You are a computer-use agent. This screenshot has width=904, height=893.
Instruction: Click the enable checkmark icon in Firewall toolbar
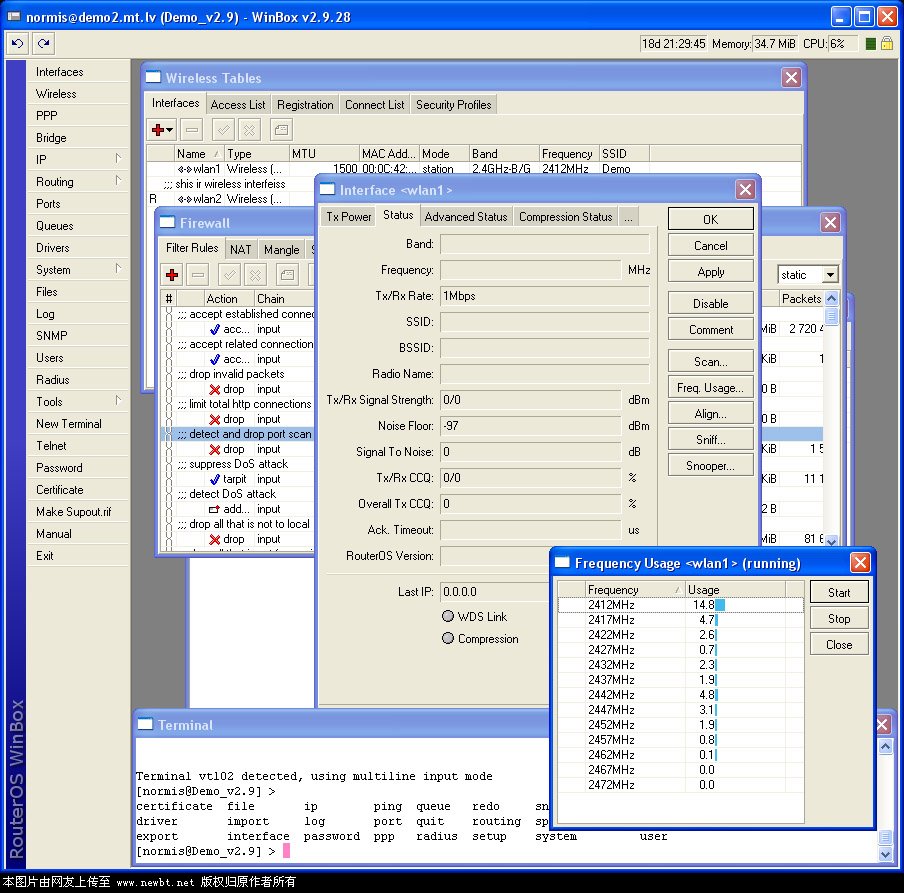[229, 274]
